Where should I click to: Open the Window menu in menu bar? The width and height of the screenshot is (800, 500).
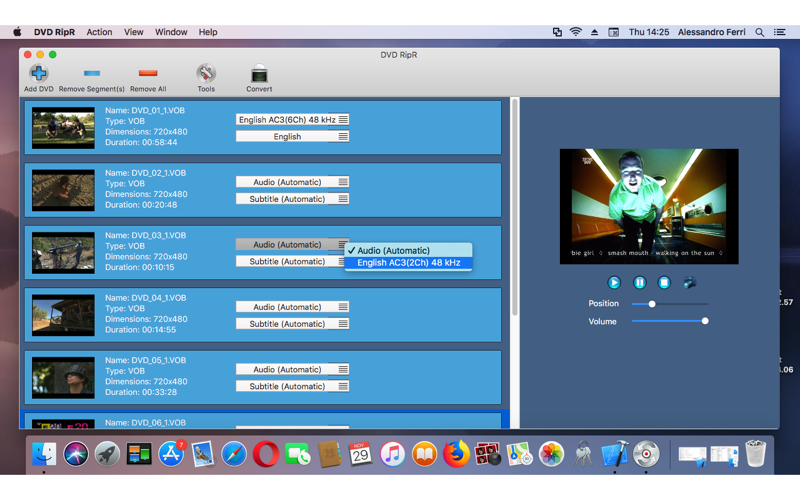point(171,32)
